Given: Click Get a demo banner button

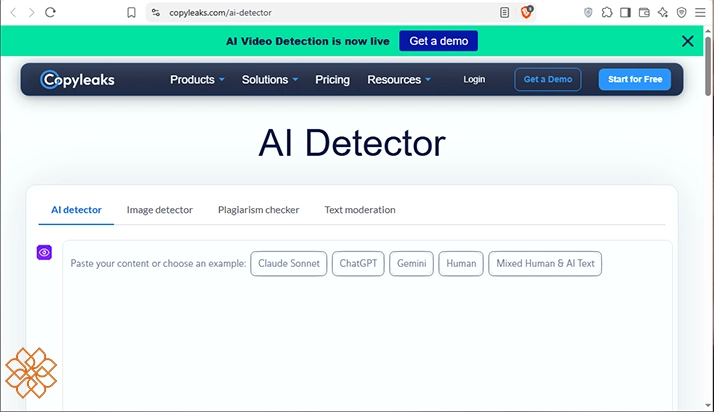Looking at the screenshot, I should tap(439, 41).
